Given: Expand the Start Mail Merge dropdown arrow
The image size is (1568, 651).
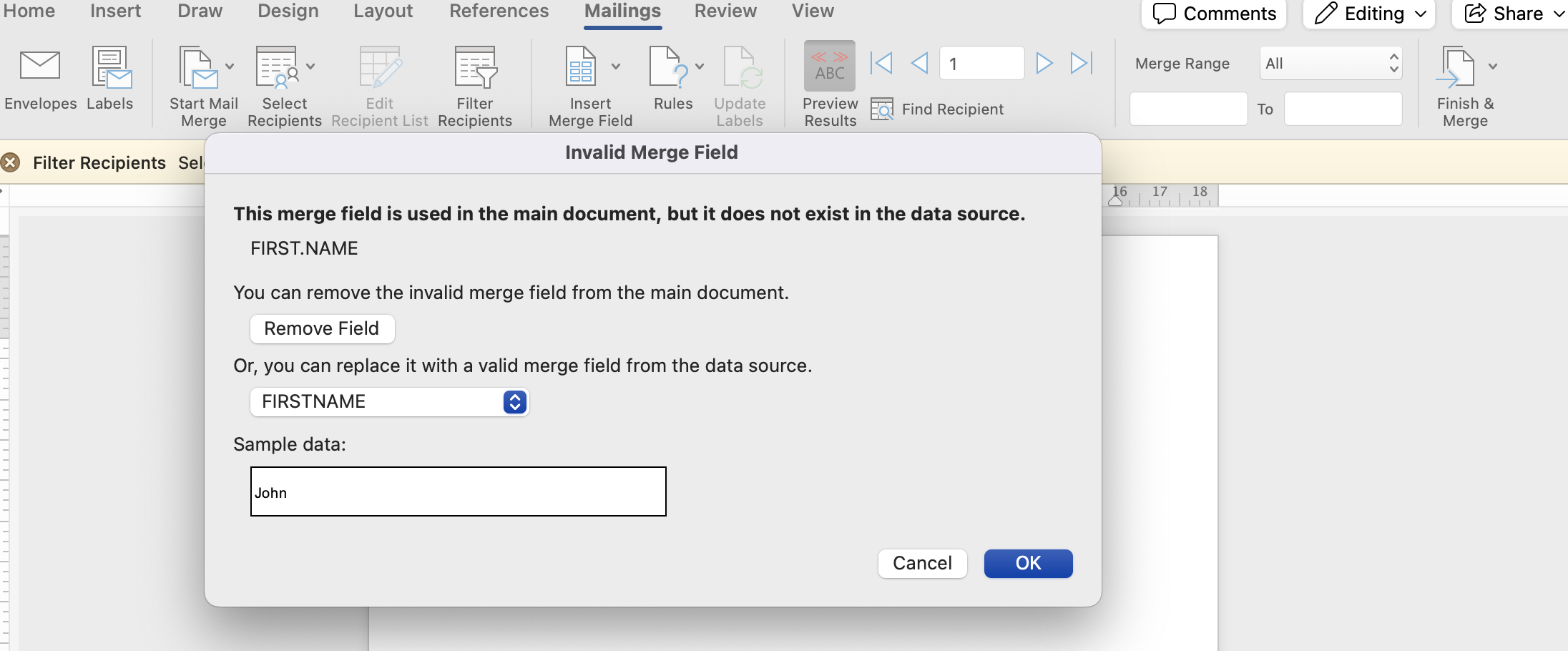Looking at the screenshot, I should point(230,67).
